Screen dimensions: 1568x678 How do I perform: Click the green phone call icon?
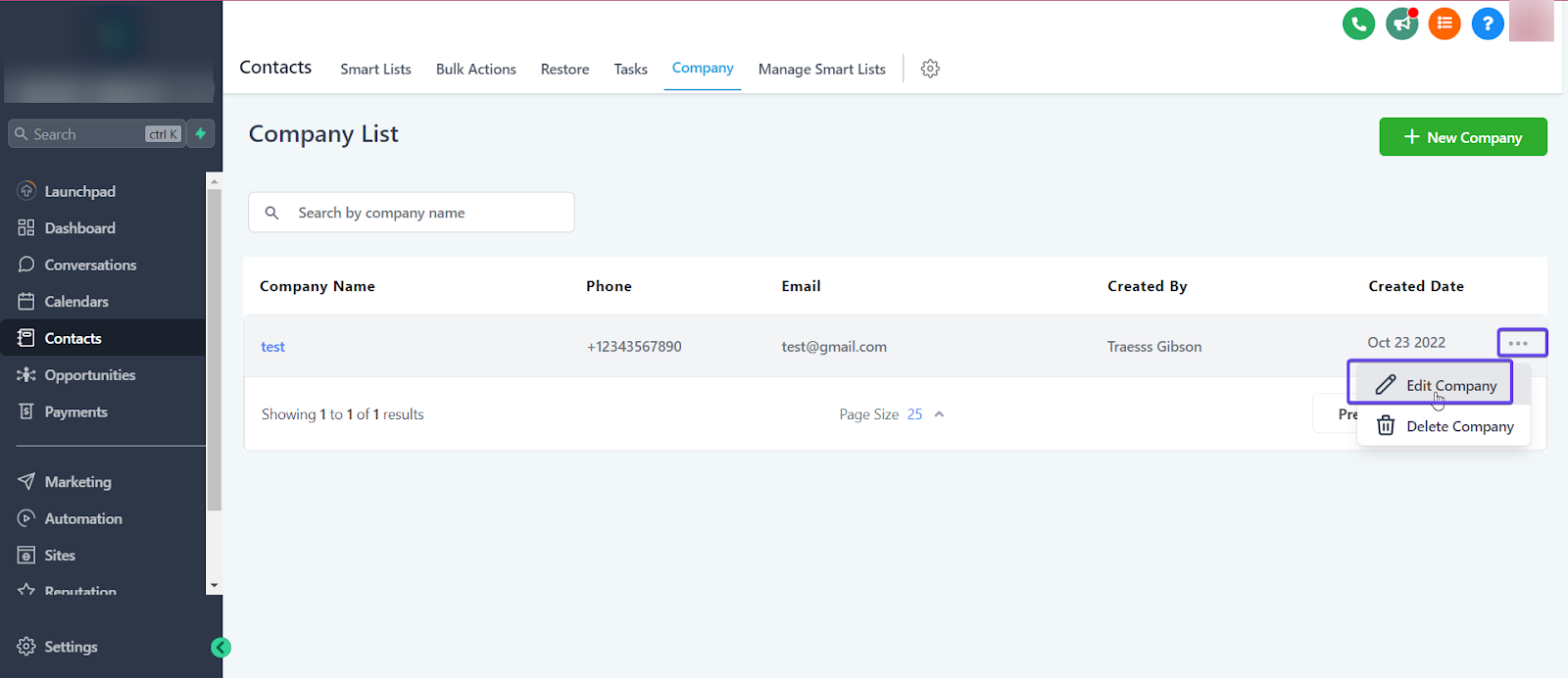coord(1358,24)
